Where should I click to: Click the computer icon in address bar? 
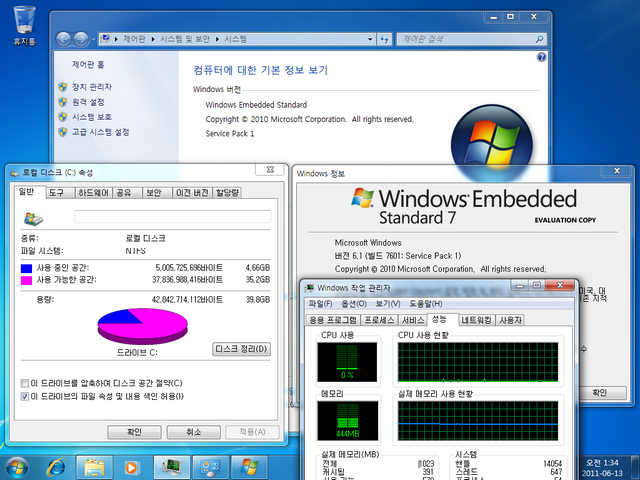[105, 39]
